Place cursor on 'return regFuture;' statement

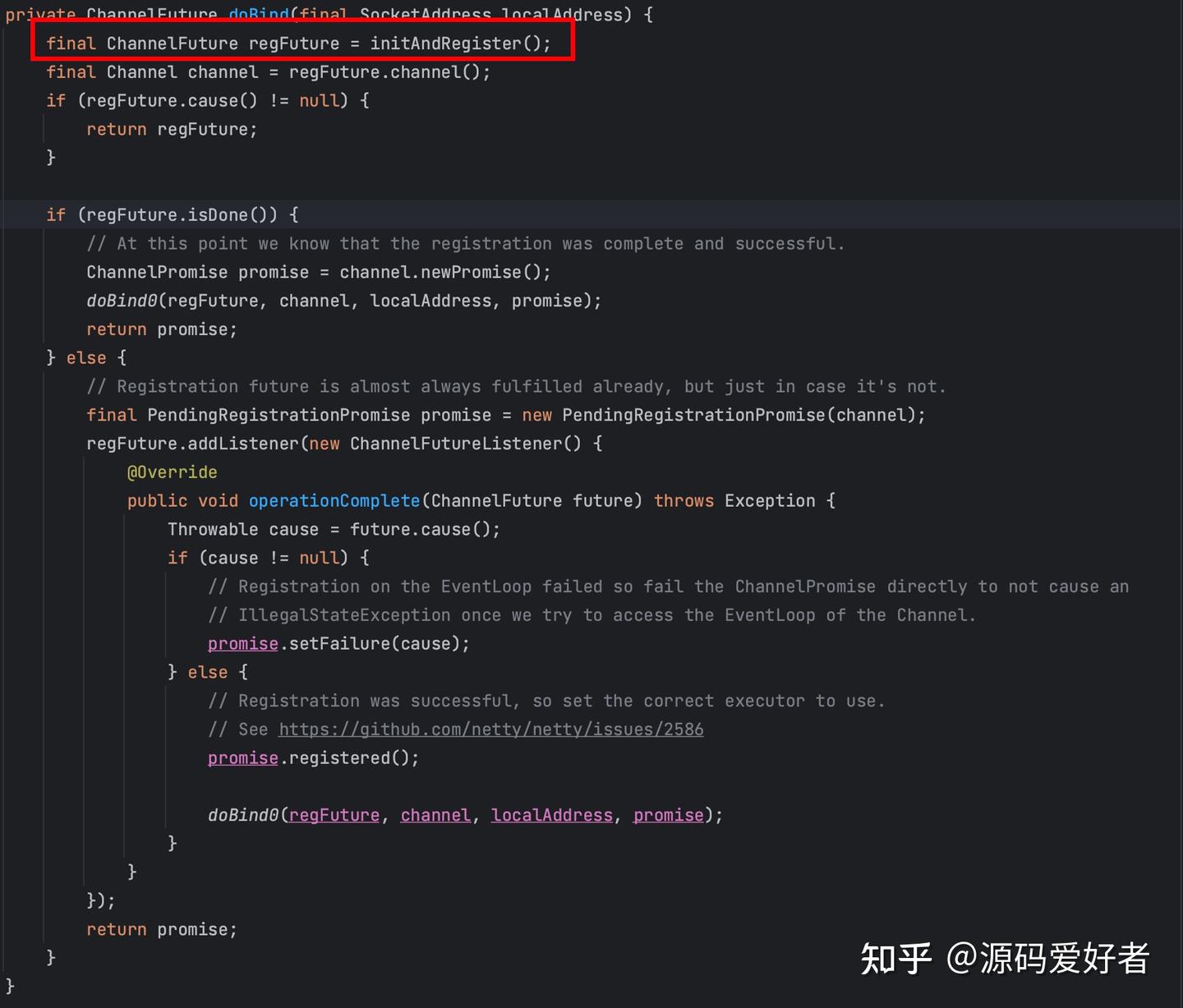point(172,129)
